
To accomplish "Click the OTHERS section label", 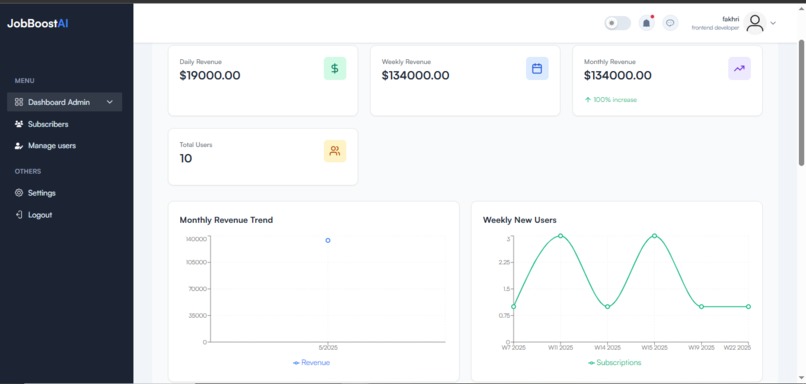I will coord(28,171).
